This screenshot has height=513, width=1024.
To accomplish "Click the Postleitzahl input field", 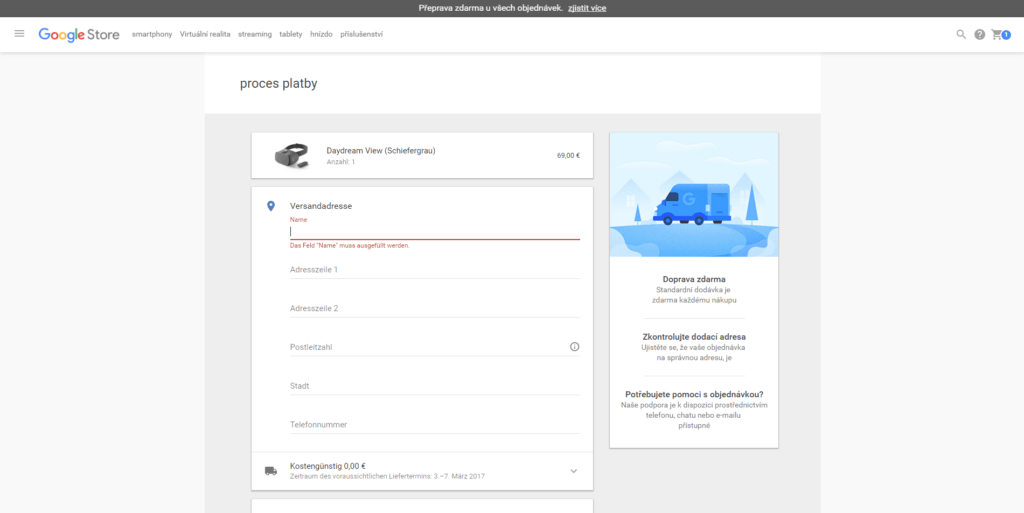I will (x=425, y=347).
